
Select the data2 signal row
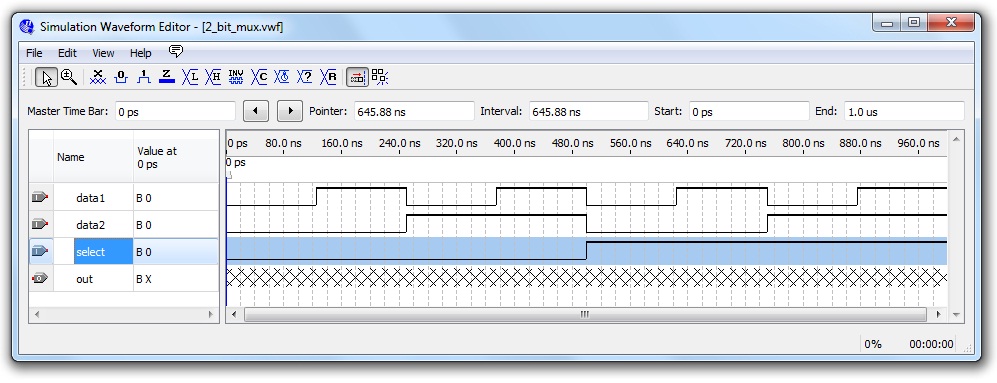[123, 225]
